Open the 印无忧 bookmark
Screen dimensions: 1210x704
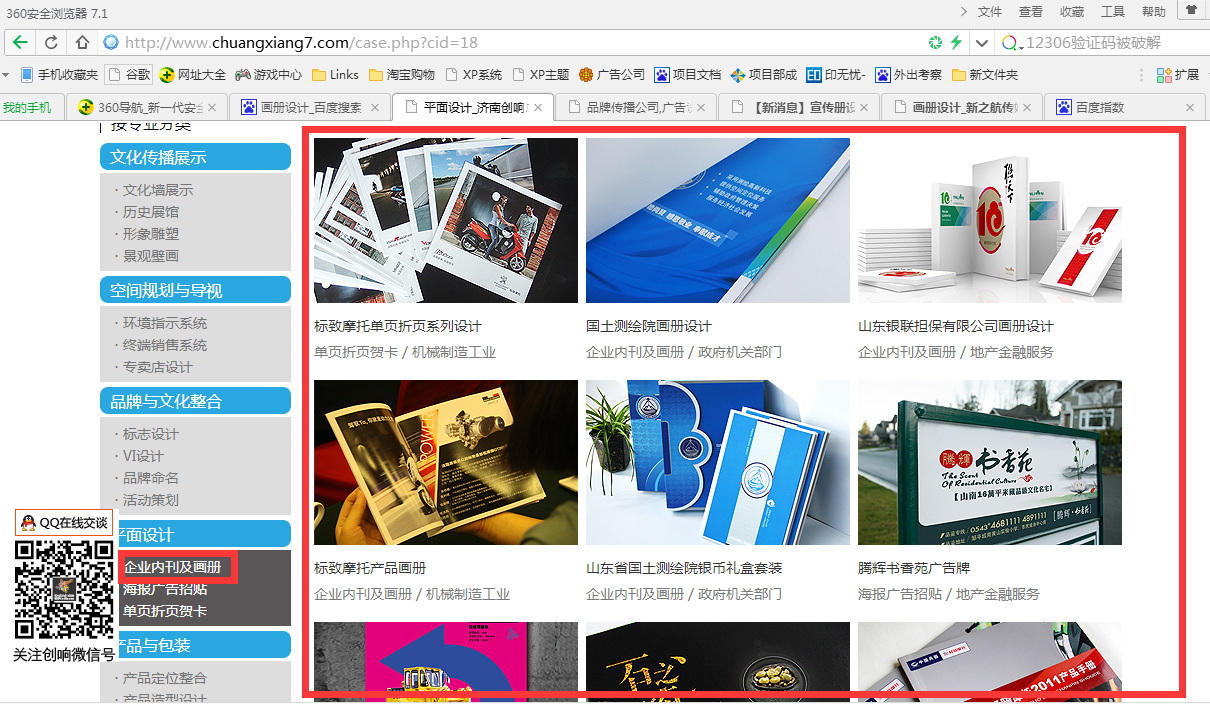pyautogui.click(x=835, y=74)
